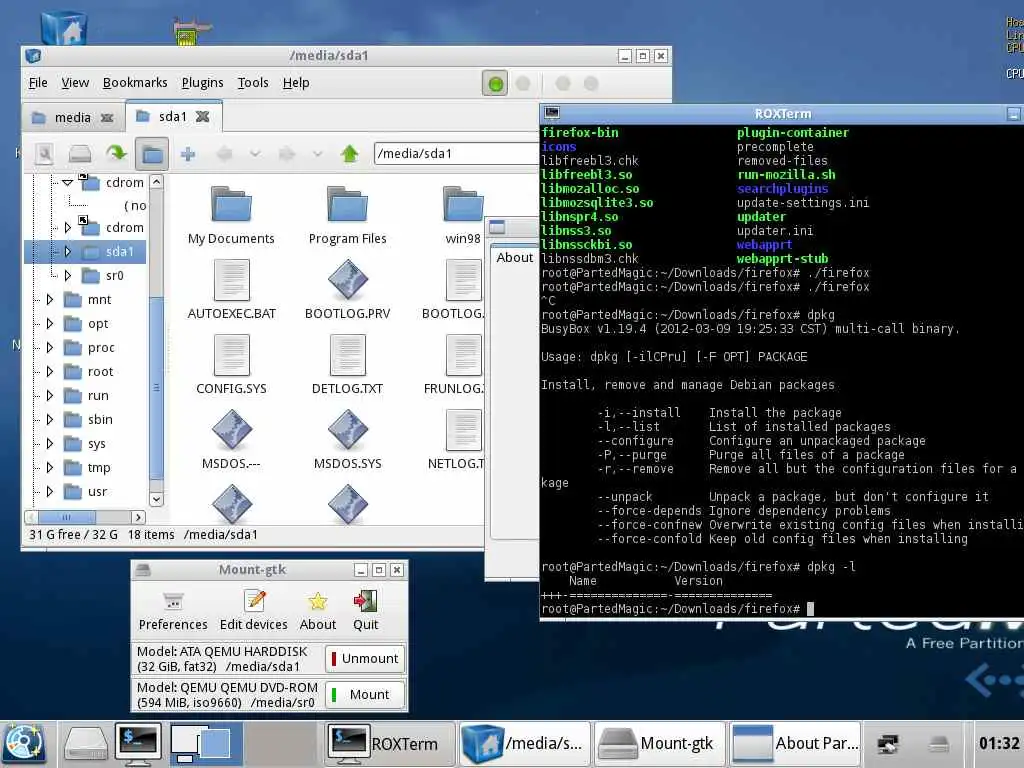The image size is (1024, 768).
Task: Go up one folder with green up arrow
Action: [349, 154]
